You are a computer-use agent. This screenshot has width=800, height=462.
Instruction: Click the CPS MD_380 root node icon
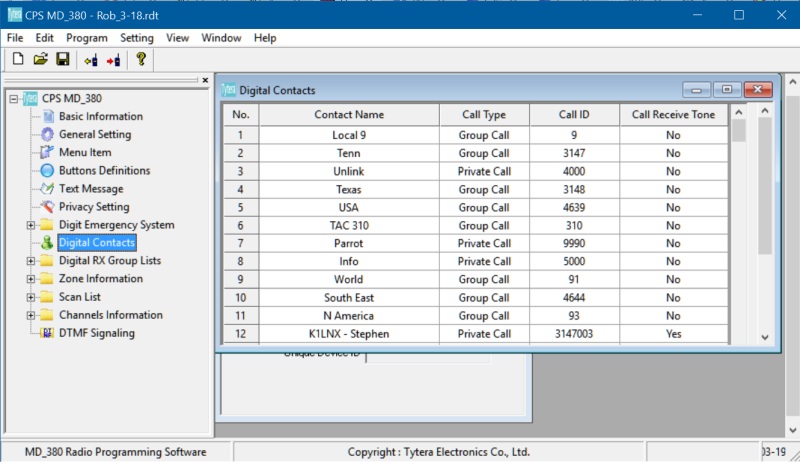tap(30, 98)
